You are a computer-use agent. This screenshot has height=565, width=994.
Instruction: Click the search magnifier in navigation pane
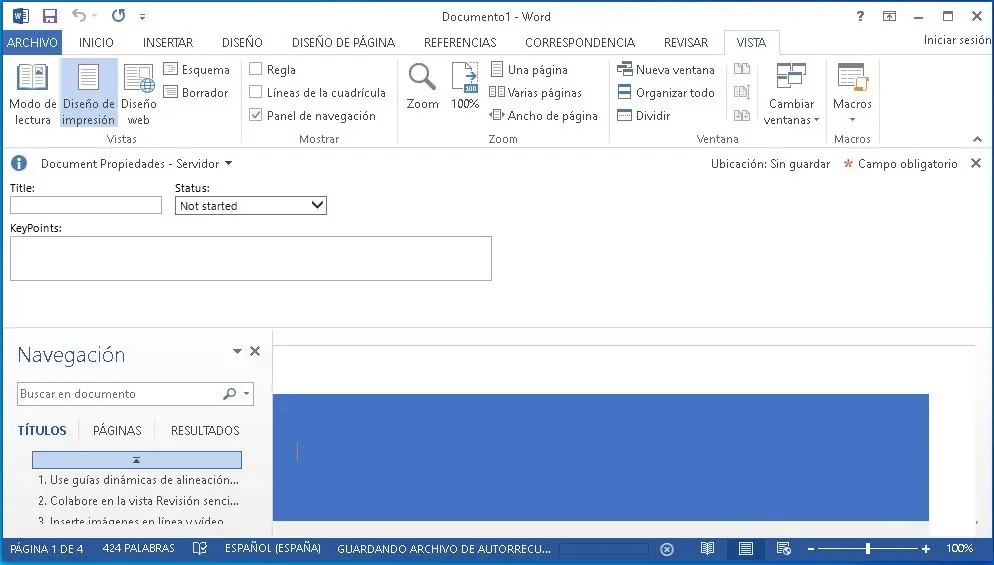coord(229,394)
